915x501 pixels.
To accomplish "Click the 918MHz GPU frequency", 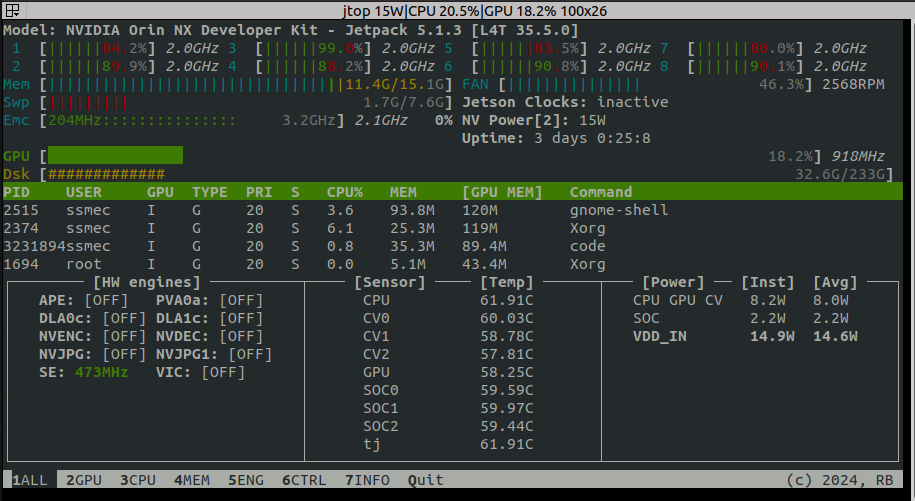I will pyautogui.click(x=857, y=156).
